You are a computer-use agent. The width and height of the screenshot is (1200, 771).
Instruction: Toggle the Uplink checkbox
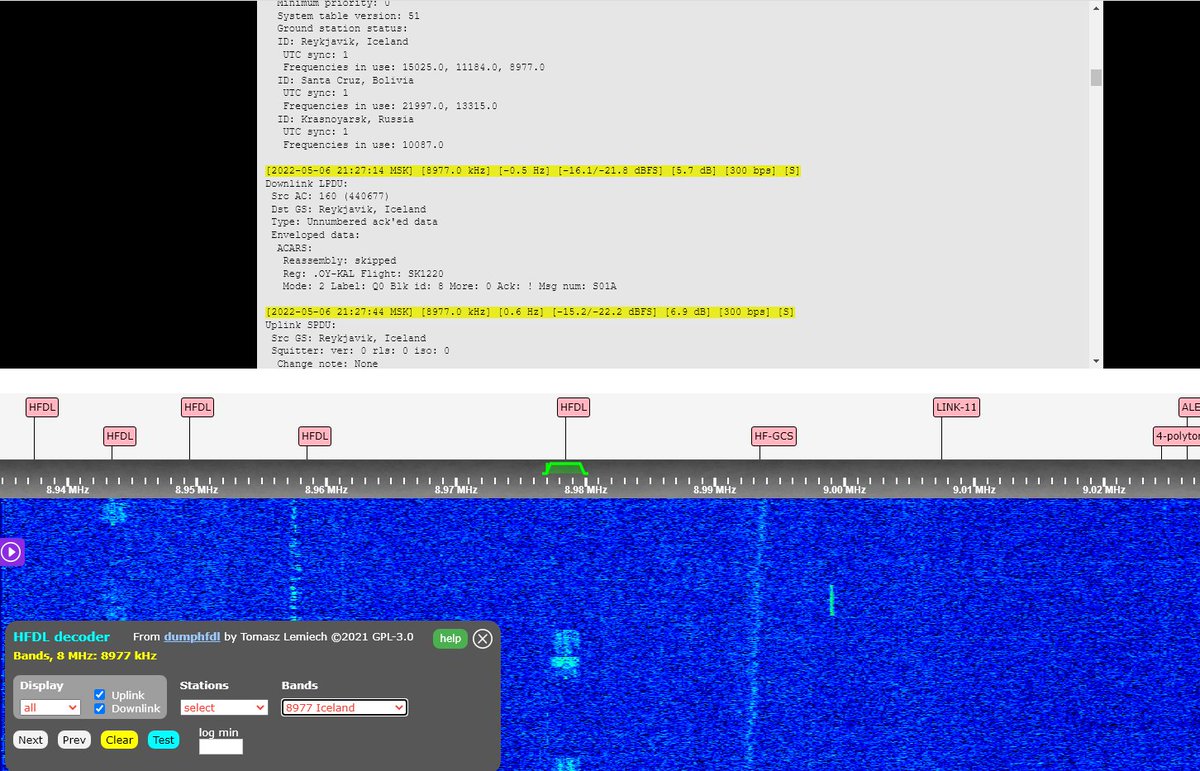[100, 695]
